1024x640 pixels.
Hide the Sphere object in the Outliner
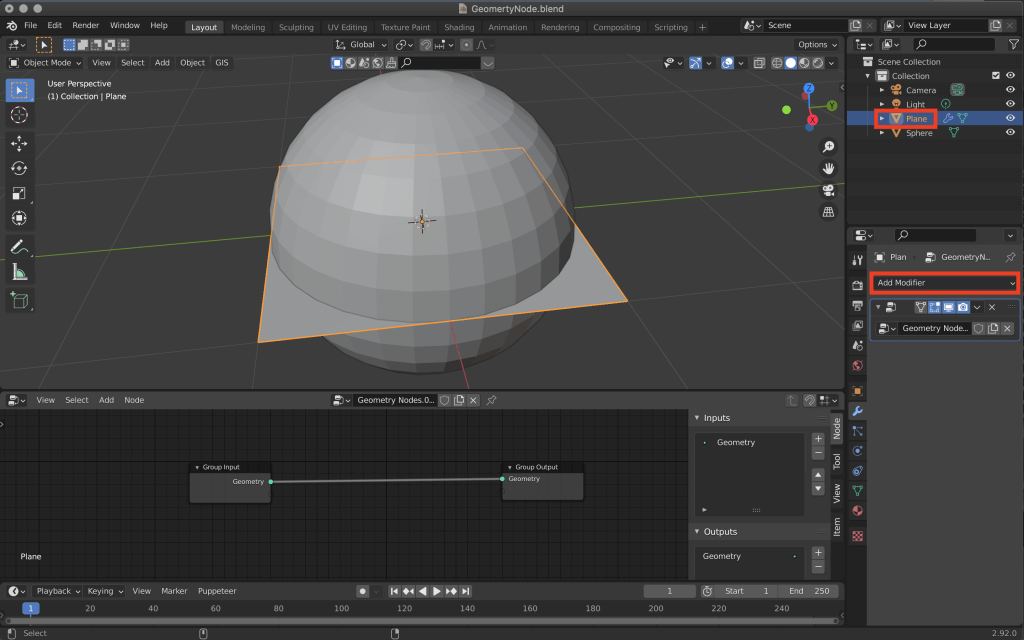[1010, 133]
